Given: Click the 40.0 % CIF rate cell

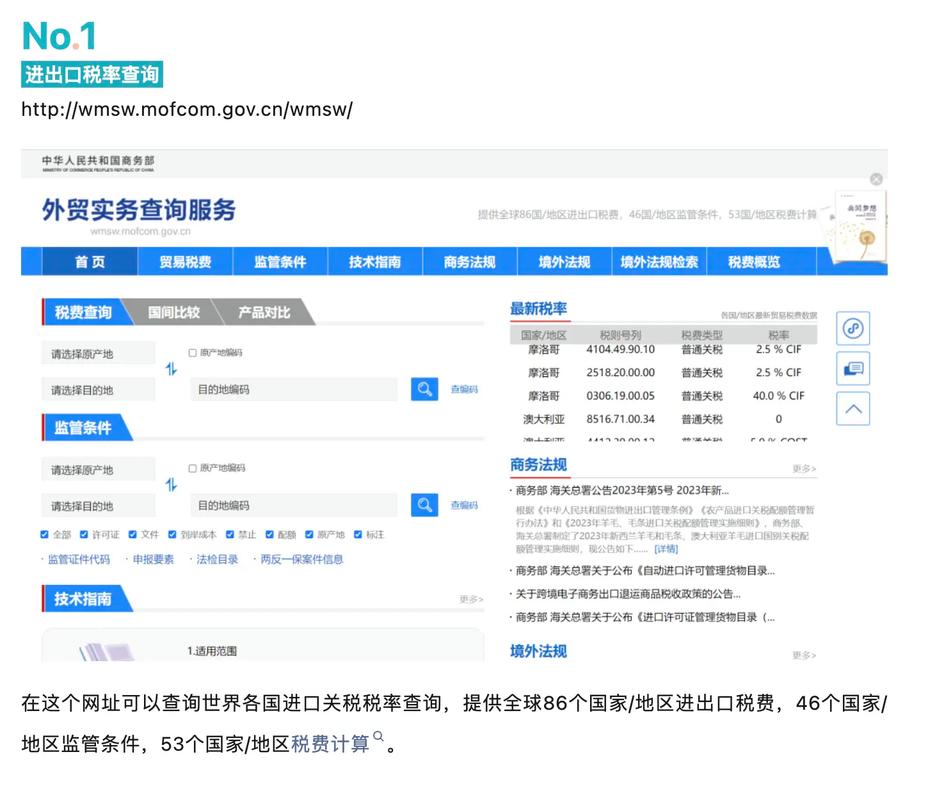Looking at the screenshot, I should tap(778, 395).
